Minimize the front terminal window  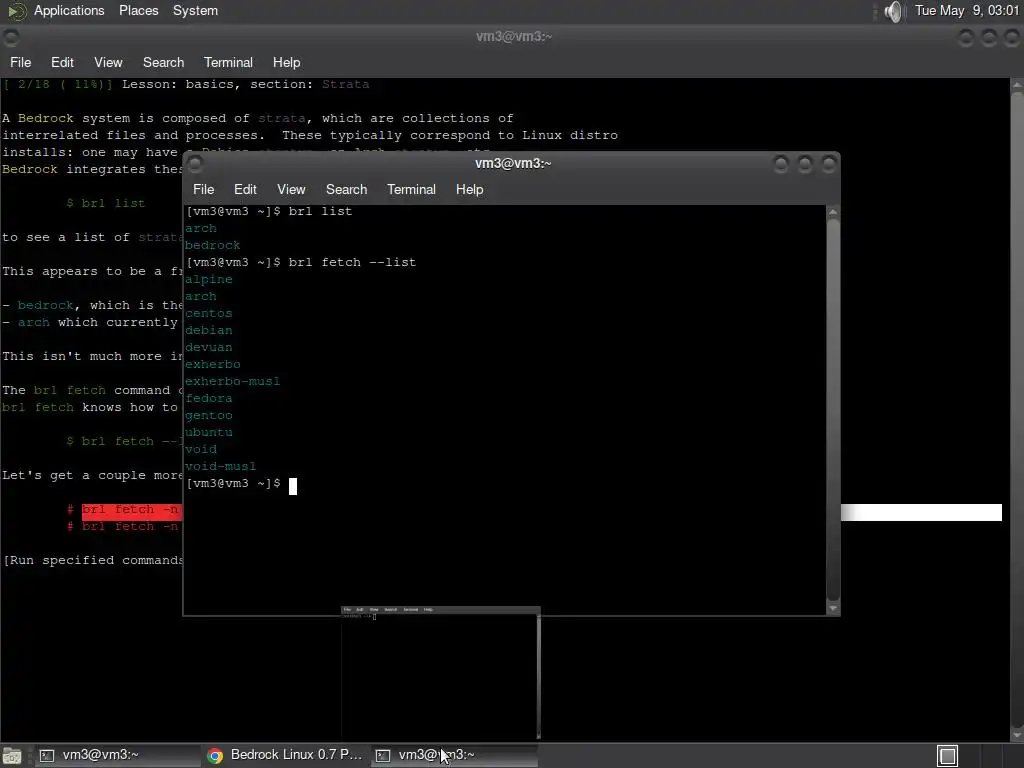click(x=780, y=164)
